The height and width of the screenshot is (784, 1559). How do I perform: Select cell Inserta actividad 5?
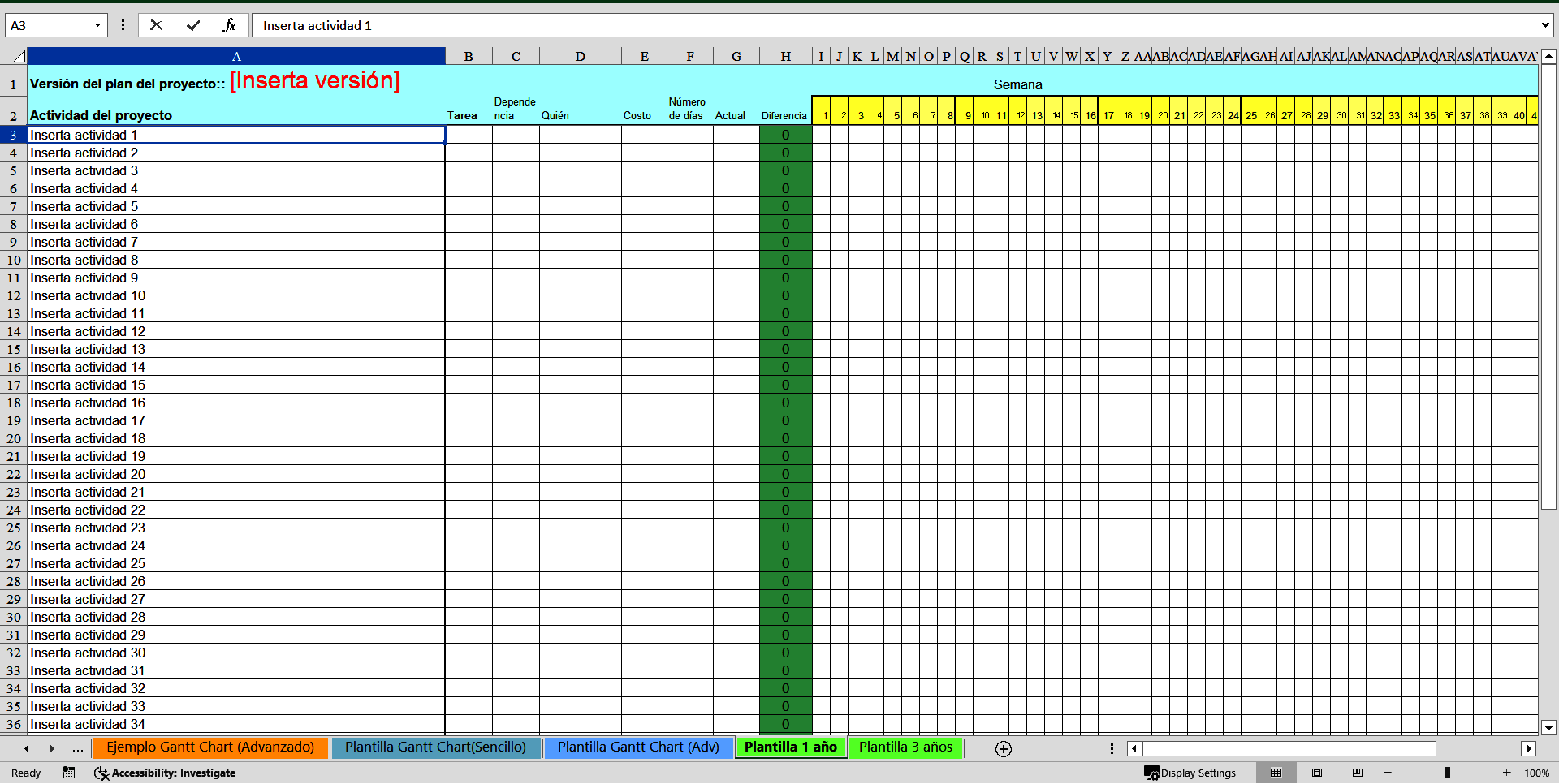pyautogui.click(x=236, y=207)
